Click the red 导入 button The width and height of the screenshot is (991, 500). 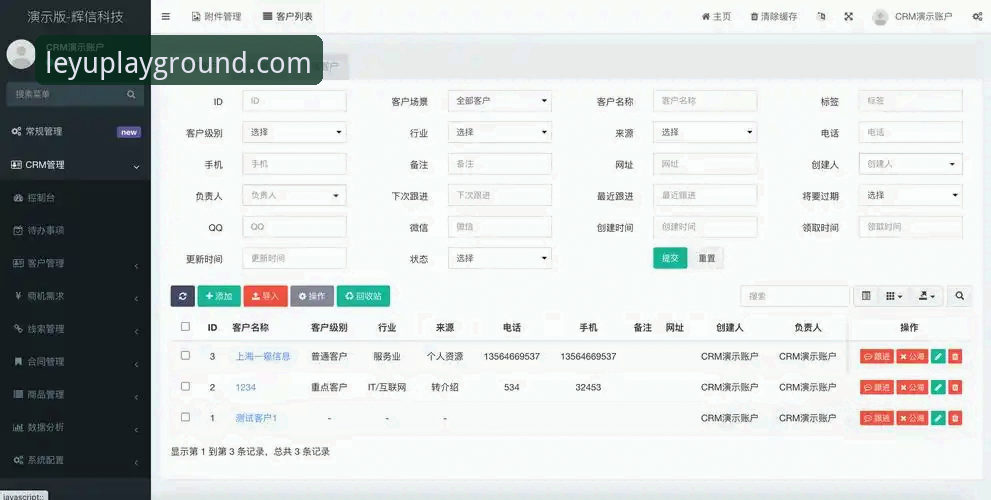(265, 296)
